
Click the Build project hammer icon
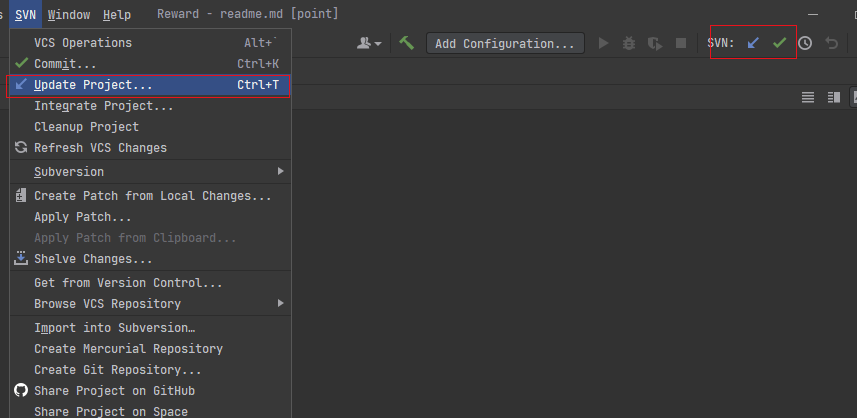click(x=407, y=43)
